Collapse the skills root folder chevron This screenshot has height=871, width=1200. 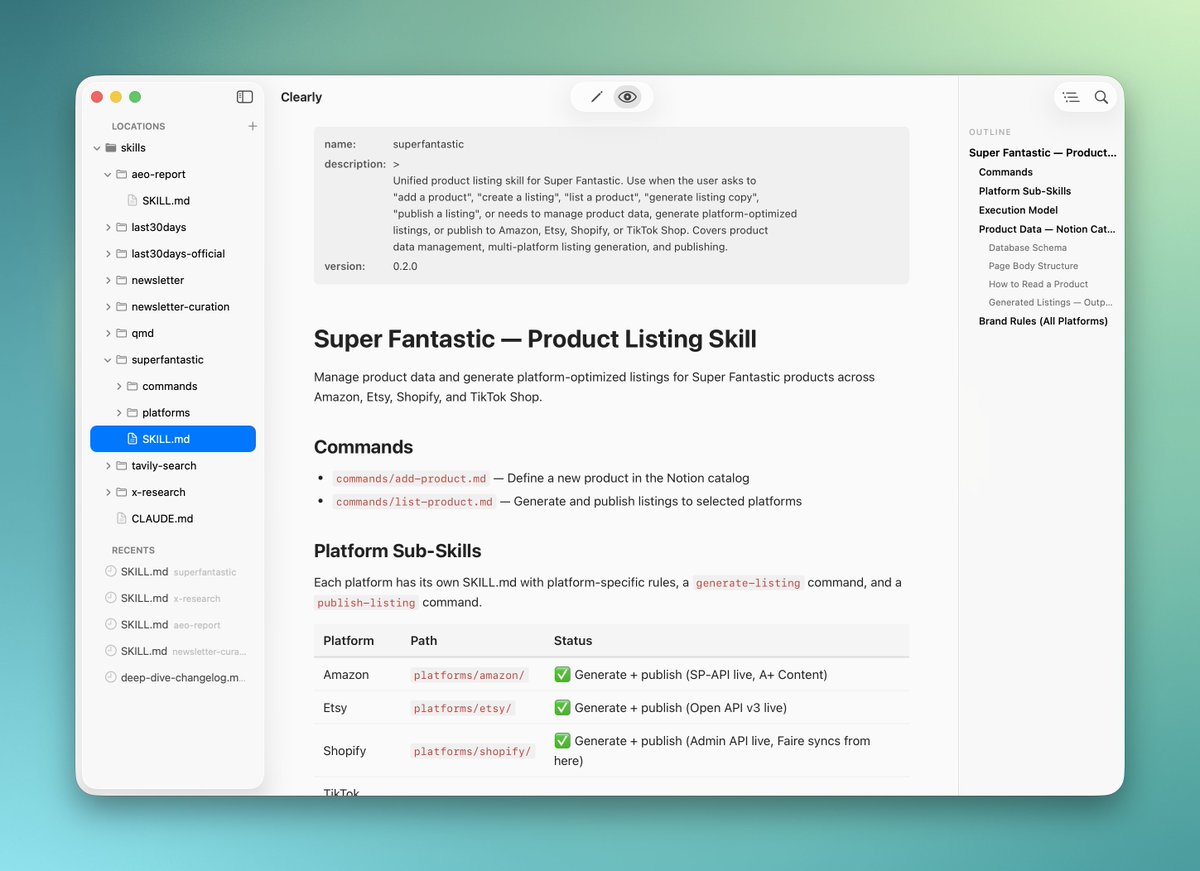[x=97, y=148]
